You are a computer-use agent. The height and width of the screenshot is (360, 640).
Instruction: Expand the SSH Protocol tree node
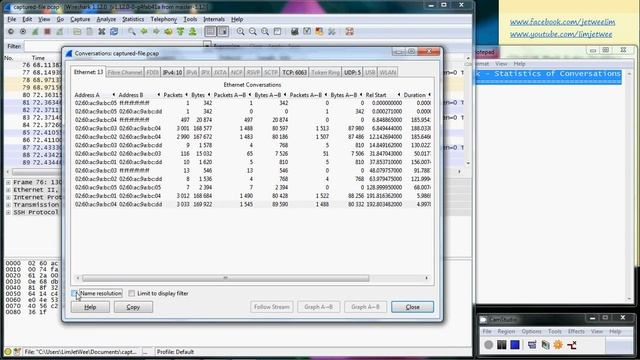coord(8,212)
